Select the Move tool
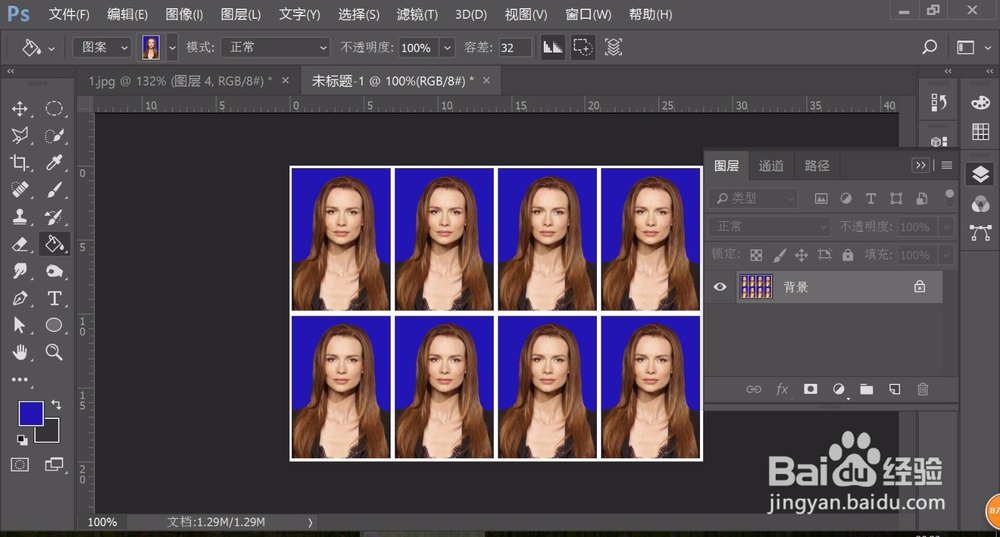The width and height of the screenshot is (1000, 537). coord(20,108)
